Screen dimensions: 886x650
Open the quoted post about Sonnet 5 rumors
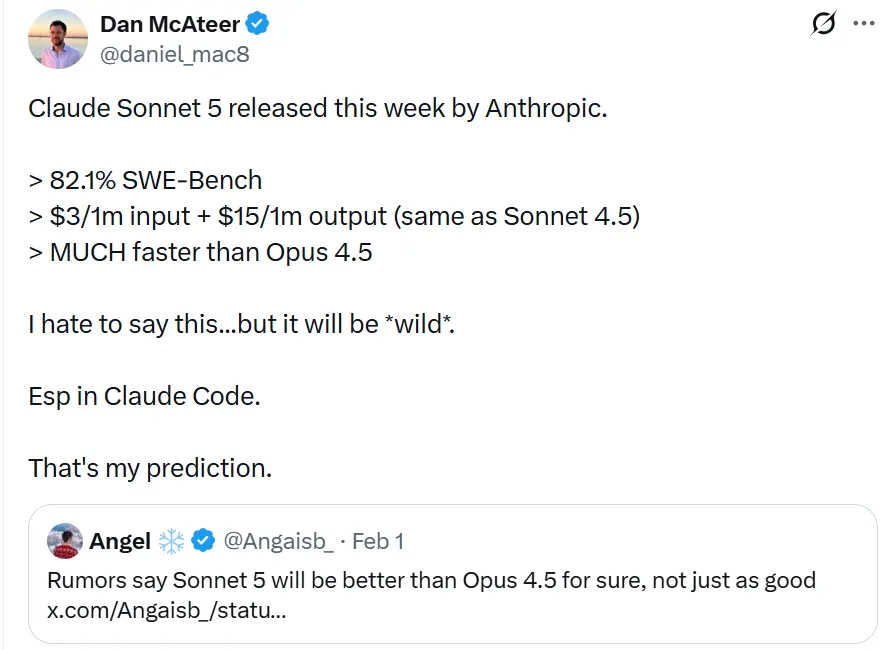click(x=500, y=580)
